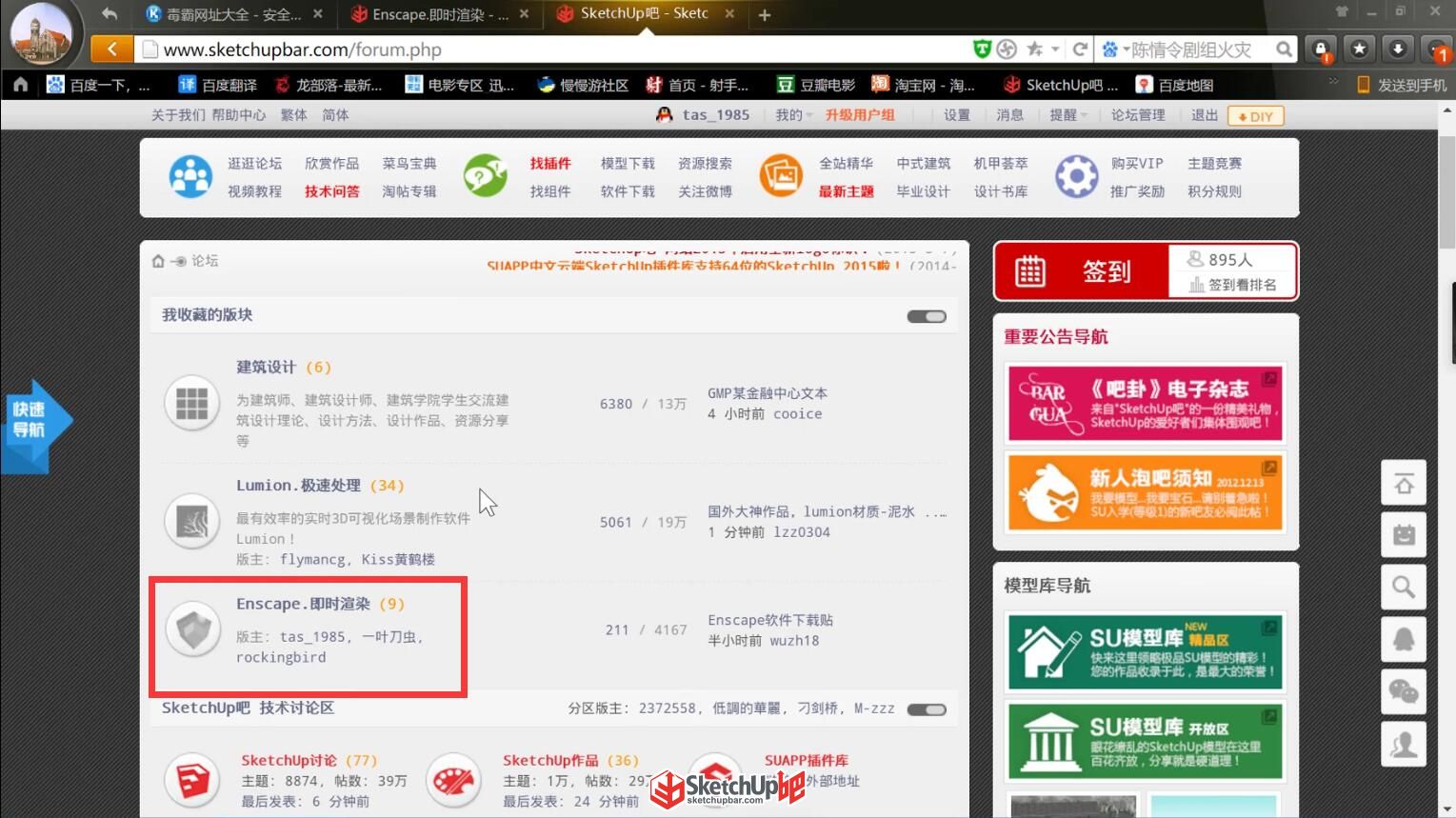Click the red SketchUp讨论 forum icon

pyautogui.click(x=193, y=780)
